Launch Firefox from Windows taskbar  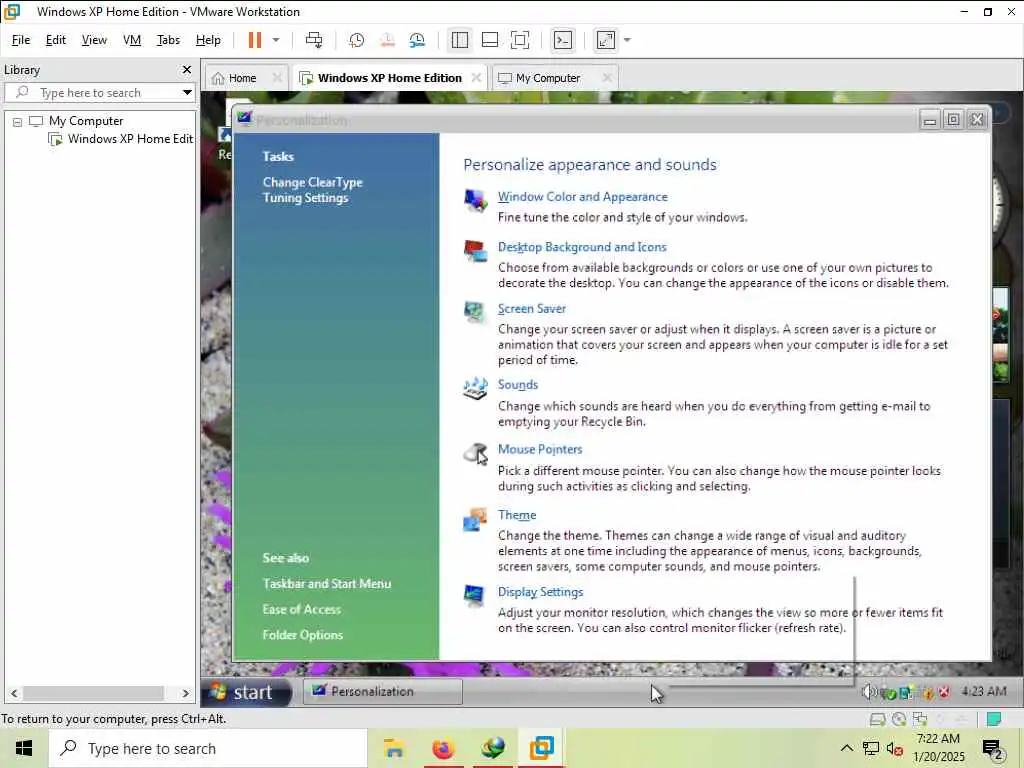tap(443, 748)
